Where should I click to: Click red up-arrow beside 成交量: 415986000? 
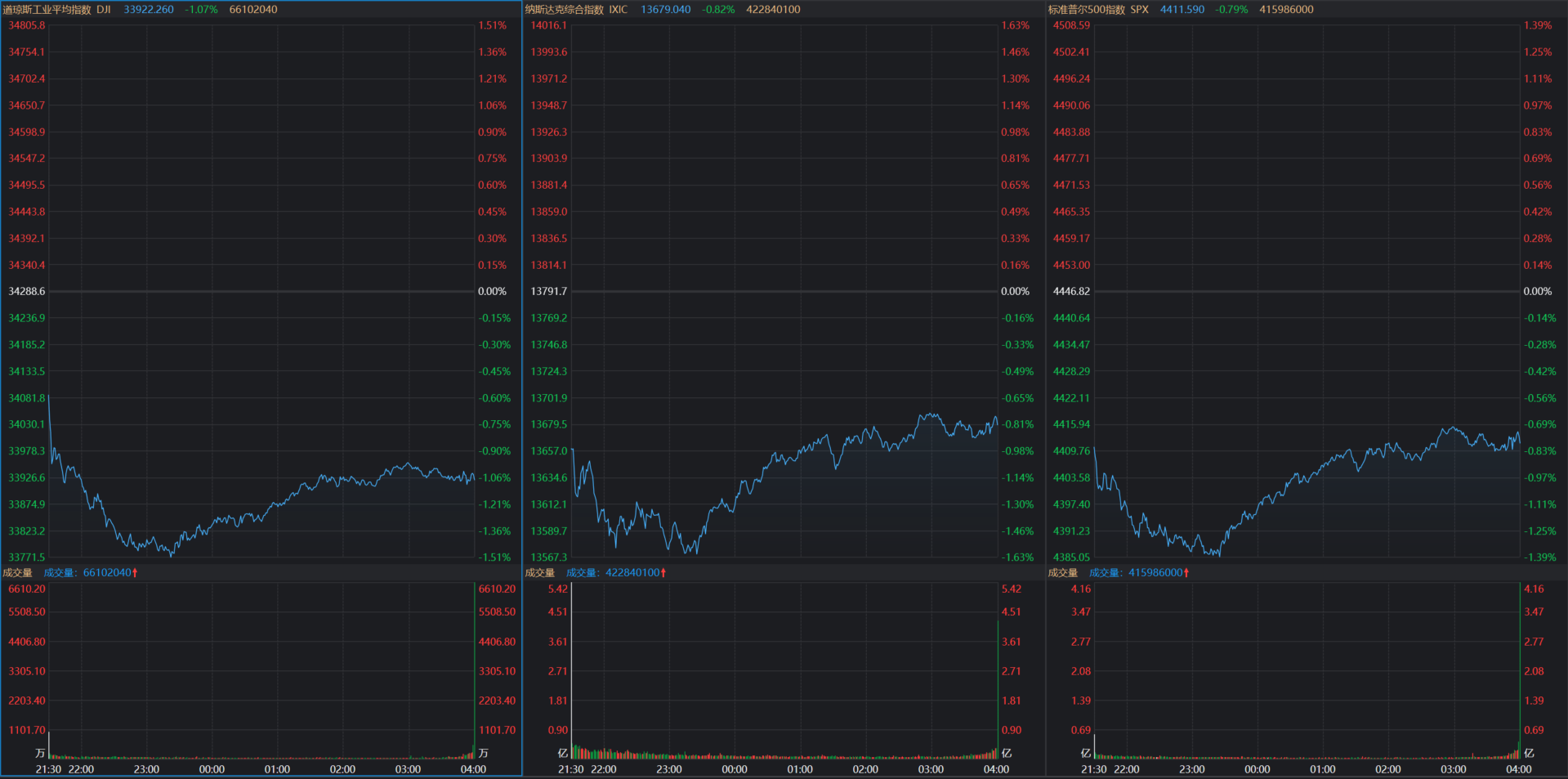coord(1186,573)
